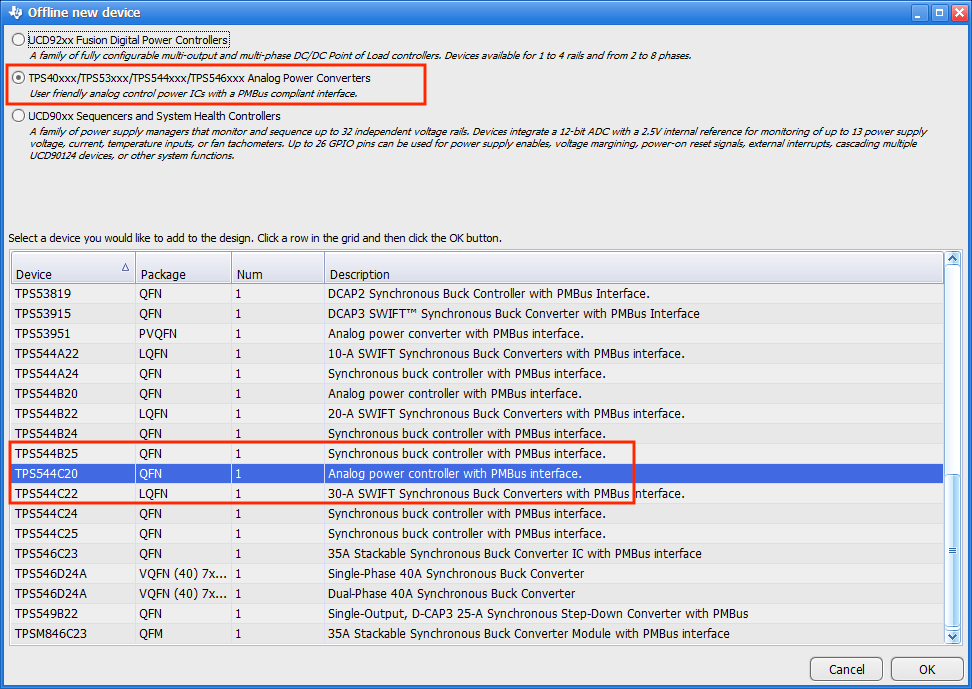The image size is (972, 689).
Task: Select the TPS544C24 device row
Action: point(477,513)
